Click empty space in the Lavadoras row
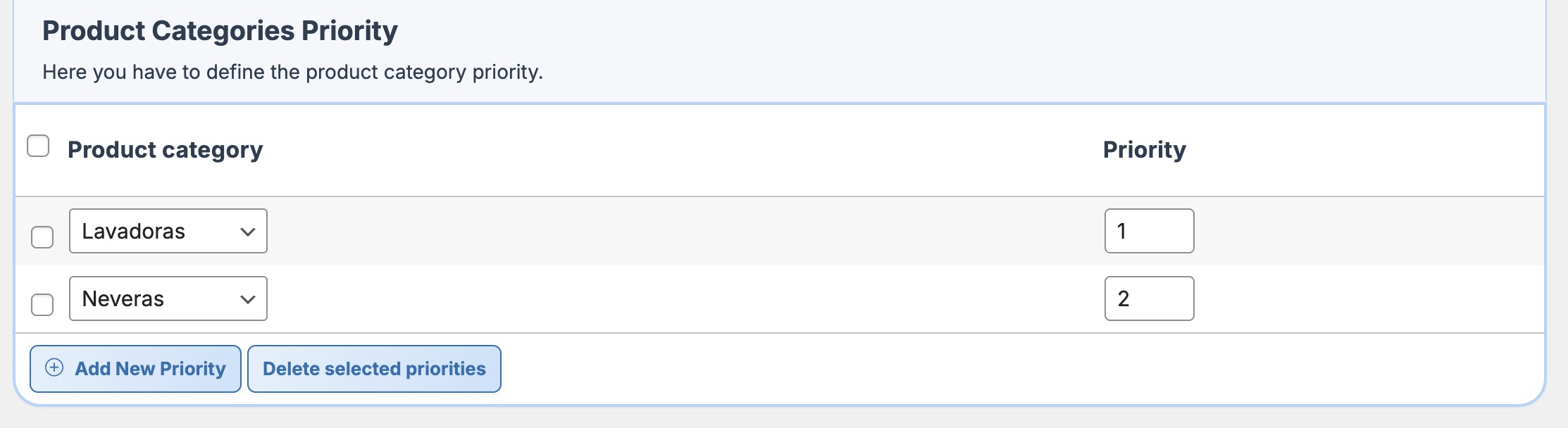This screenshot has height=428, width=1568. pyautogui.click(x=669, y=231)
